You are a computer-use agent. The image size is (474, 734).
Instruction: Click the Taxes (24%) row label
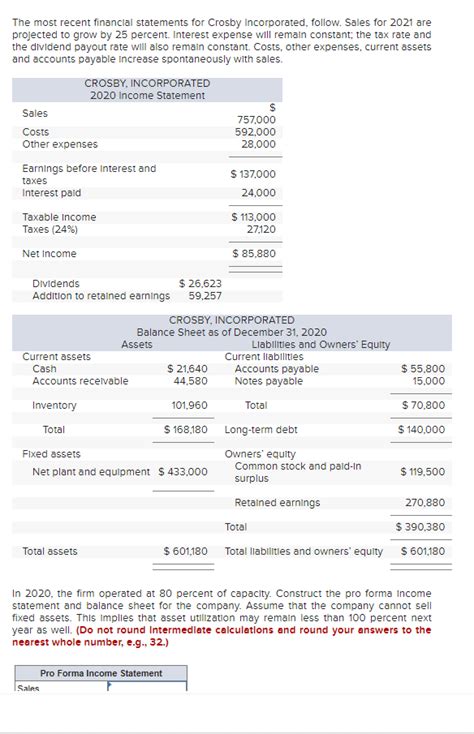(x=50, y=229)
